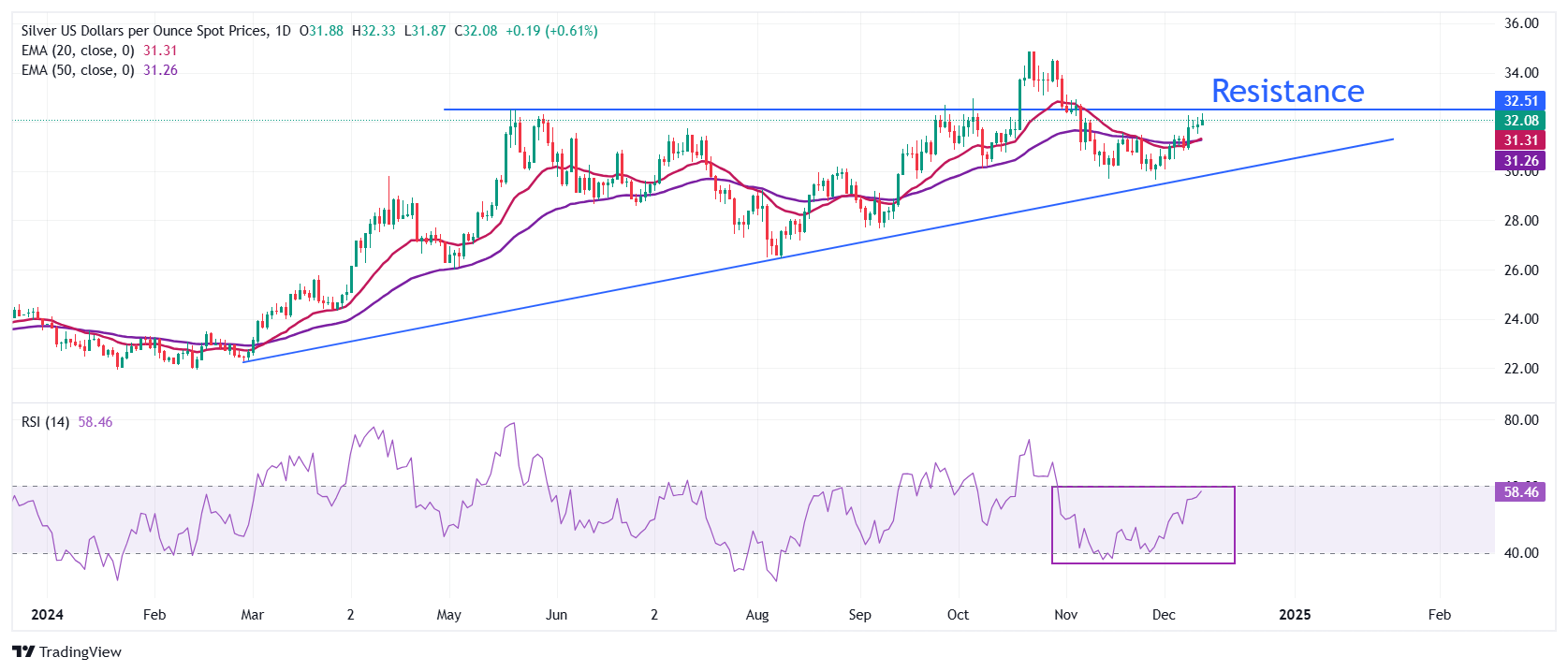Click the TradingView logo icon

(23, 652)
